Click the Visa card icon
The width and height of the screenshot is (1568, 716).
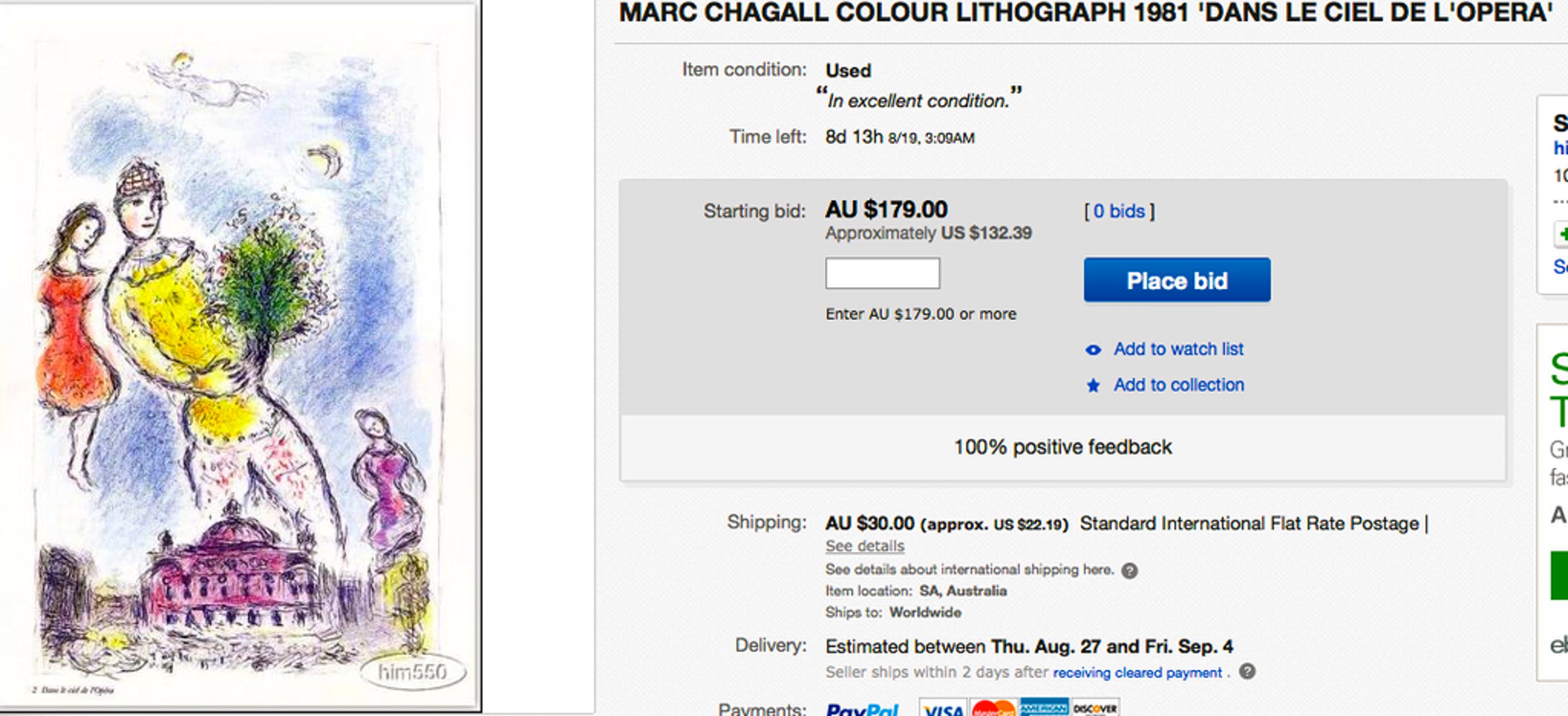point(942,709)
